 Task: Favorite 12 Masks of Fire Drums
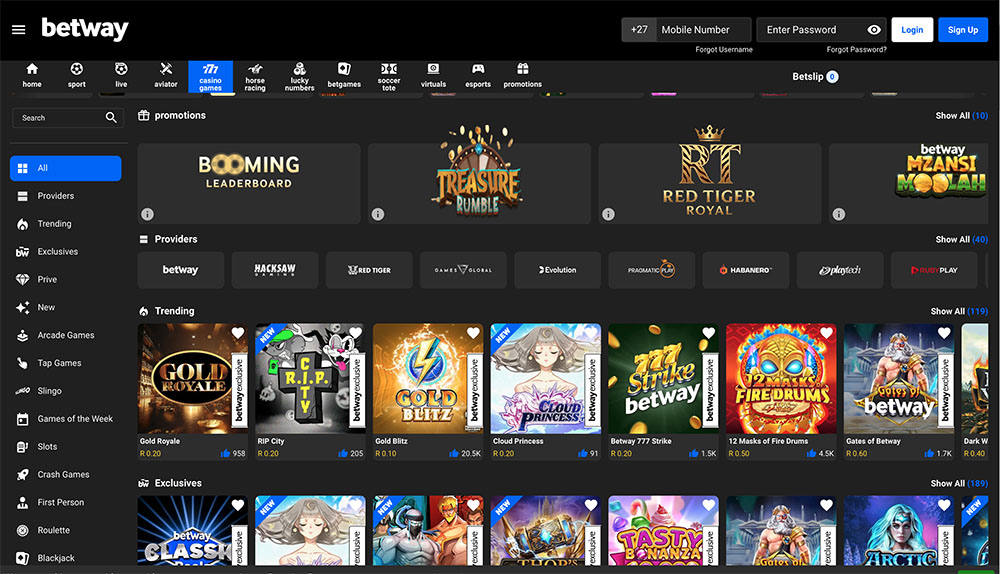(x=827, y=333)
